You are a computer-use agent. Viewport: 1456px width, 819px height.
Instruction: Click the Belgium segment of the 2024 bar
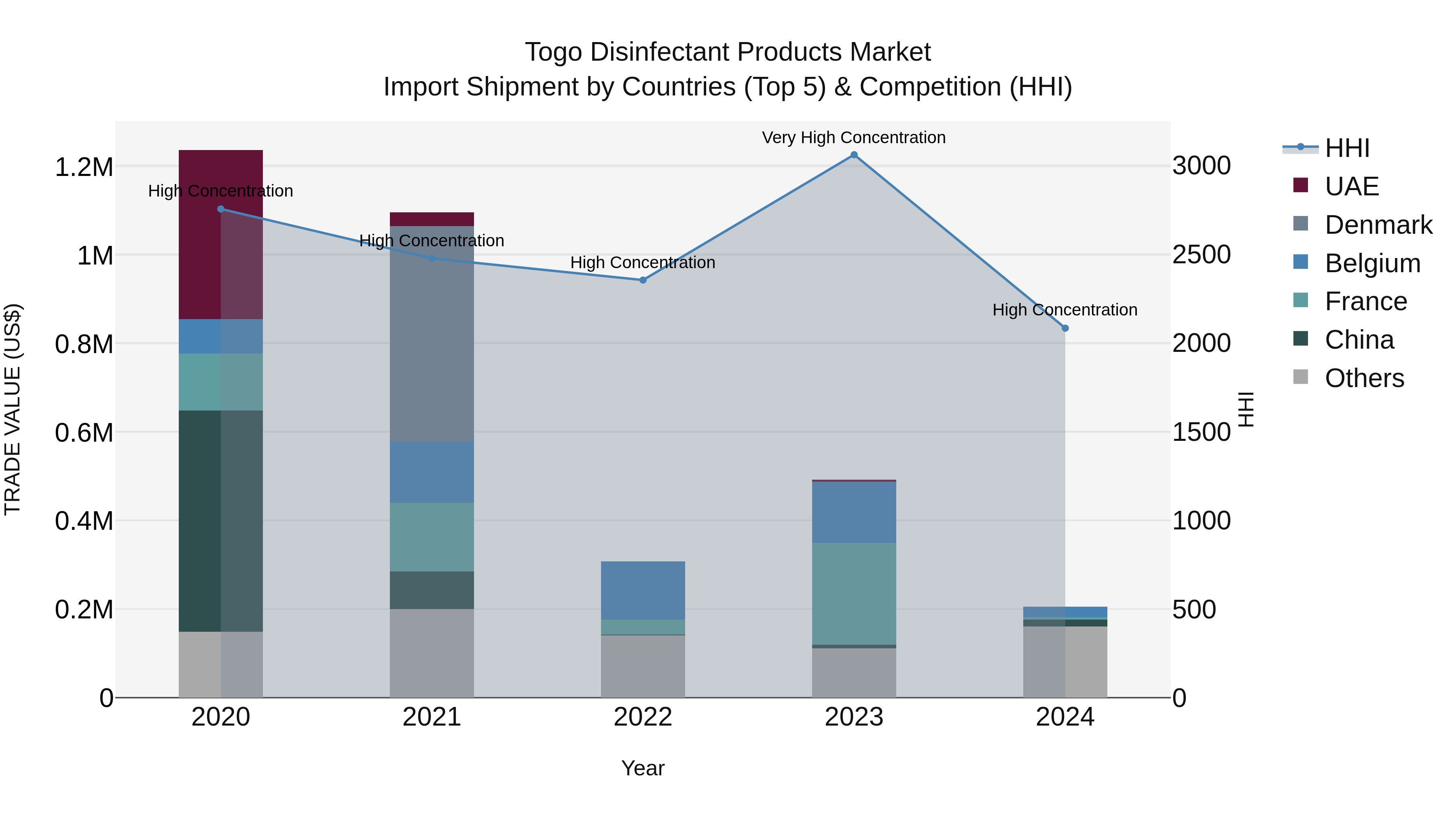pyautogui.click(x=1065, y=613)
